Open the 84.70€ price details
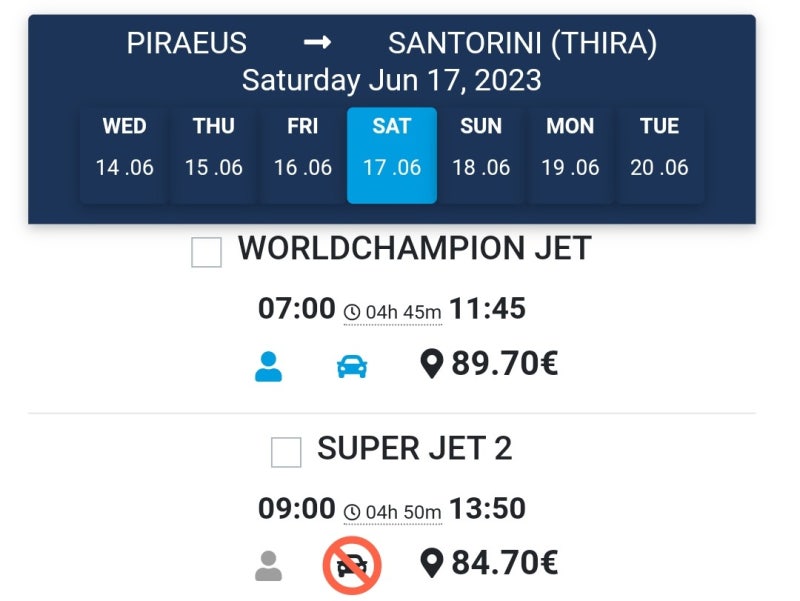Image resolution: width=800 pixels, height=601 pixels. coord(505,563)
